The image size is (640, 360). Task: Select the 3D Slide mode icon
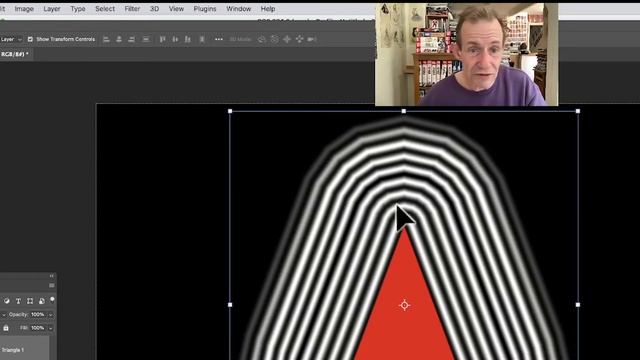300,39
